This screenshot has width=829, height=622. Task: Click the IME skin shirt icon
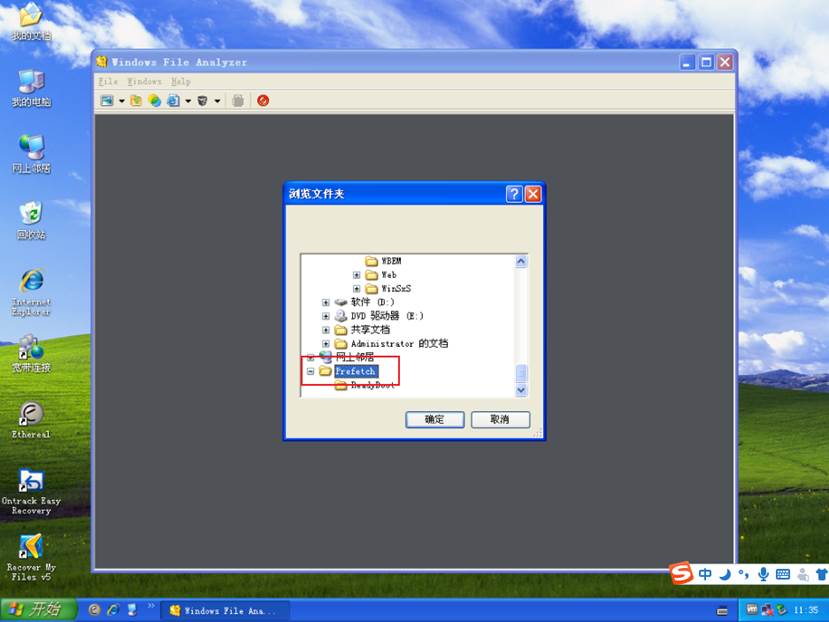pos(822,574)
